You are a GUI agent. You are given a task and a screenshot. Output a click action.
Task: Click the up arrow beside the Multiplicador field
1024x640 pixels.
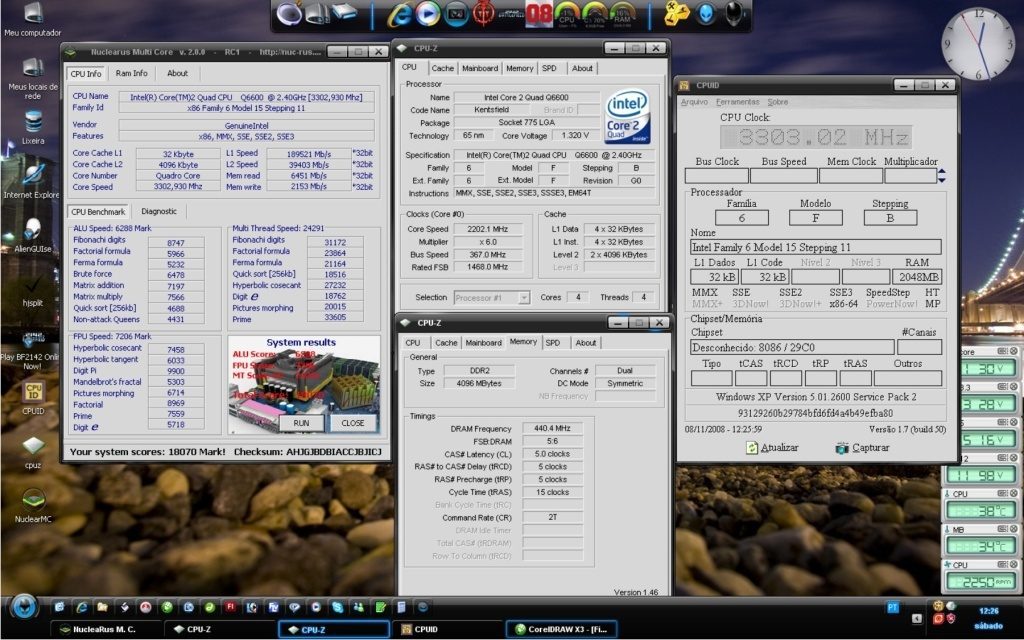coord(942,172)
